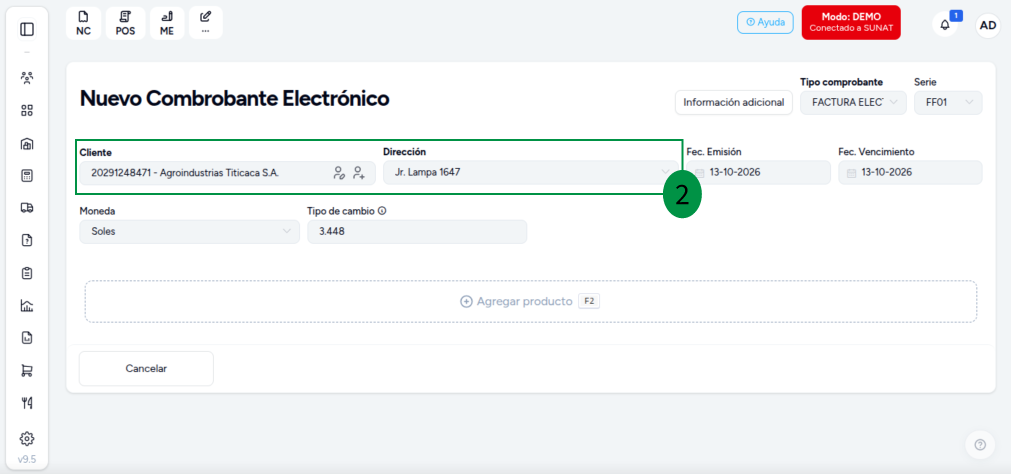This screenshot has height=474, width=1011.
Task: Click the floating help question mark icon
Action: coord(980,444)
